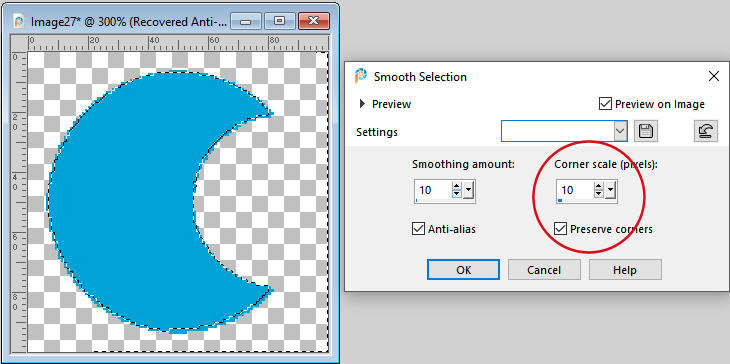Click the Smoothing amount value field
Image resolution: width=730 pixels, height=364 pixels.
click(x=433, y=190)
